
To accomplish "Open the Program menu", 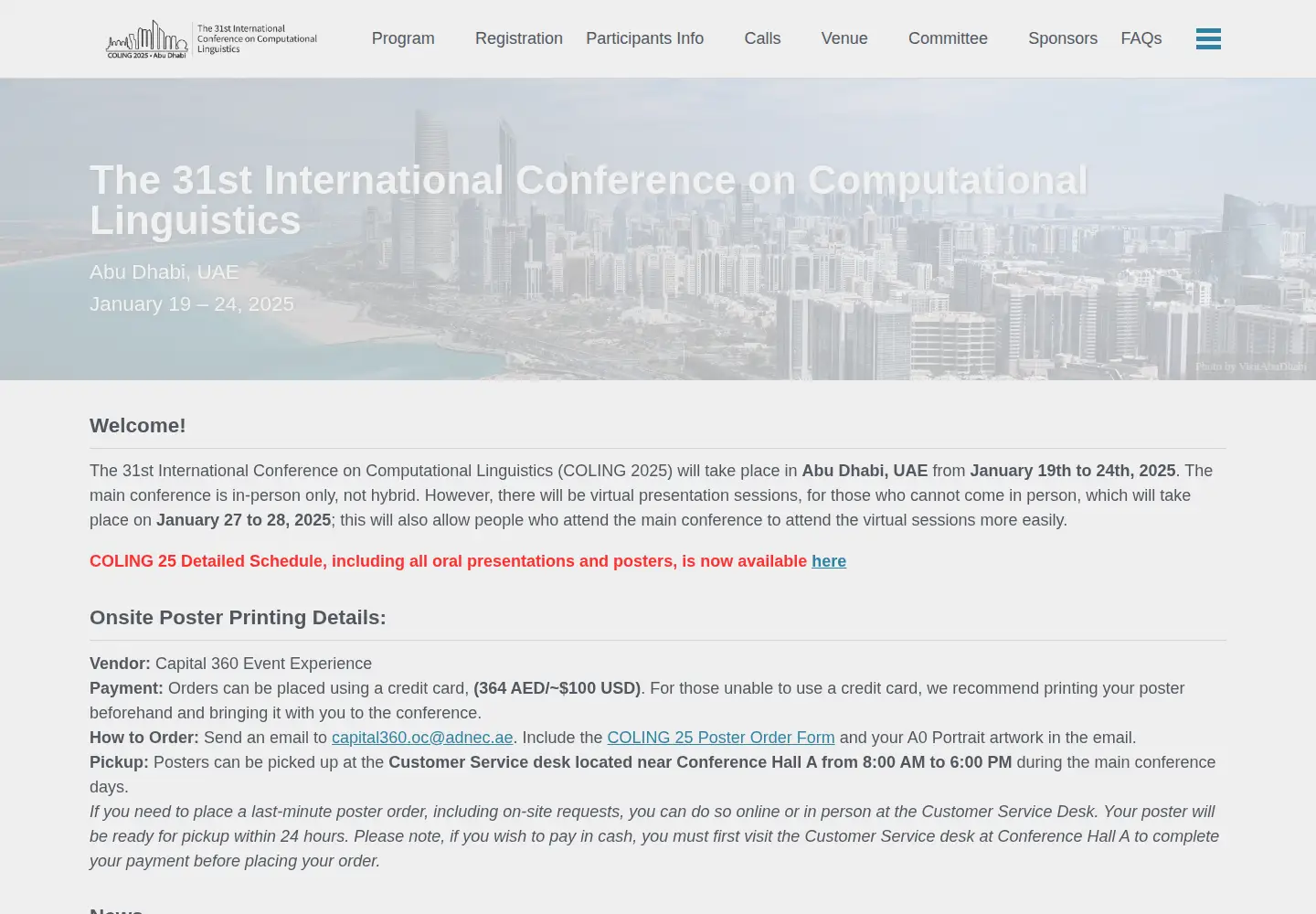I will (403, 38).
